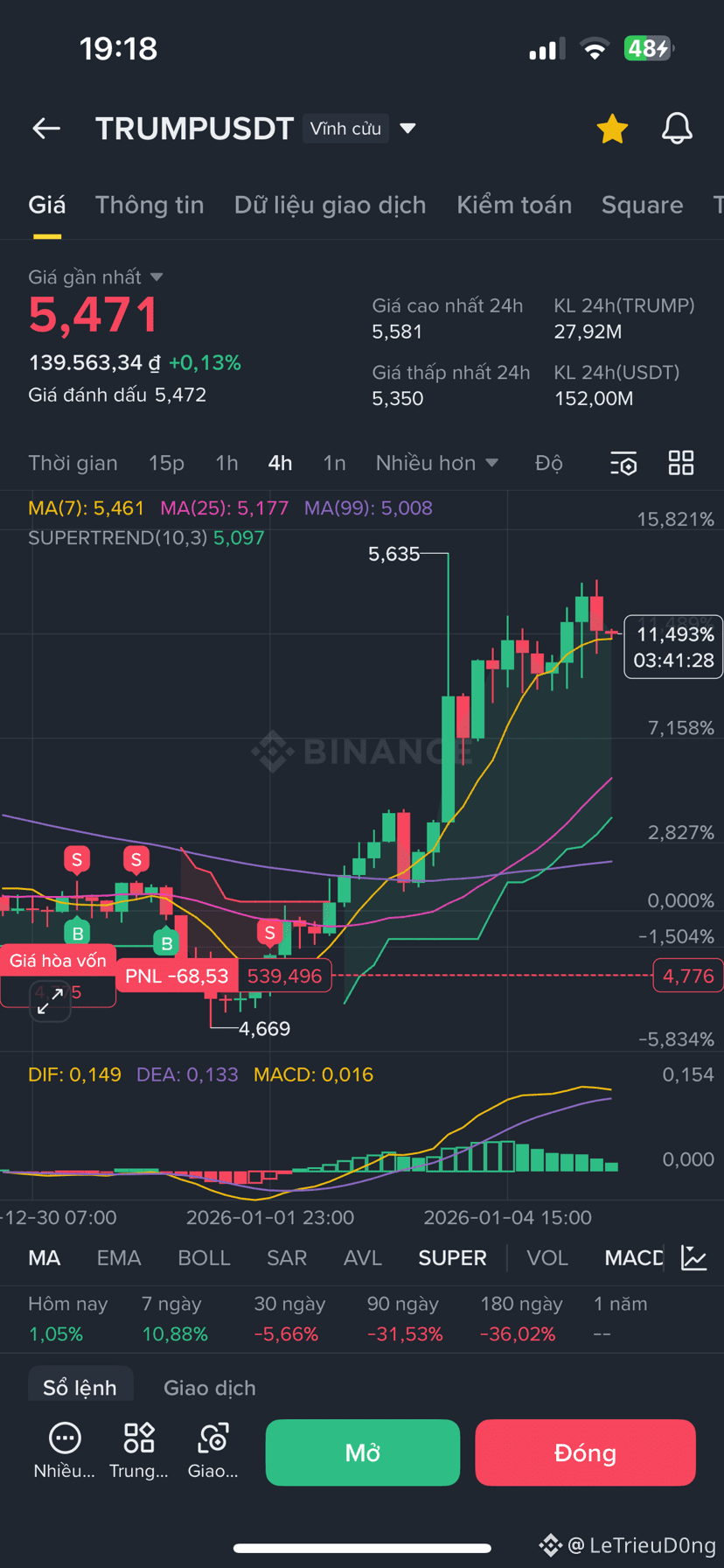
Task: Tap the green Mở button
Action: tap(363, 1452)
